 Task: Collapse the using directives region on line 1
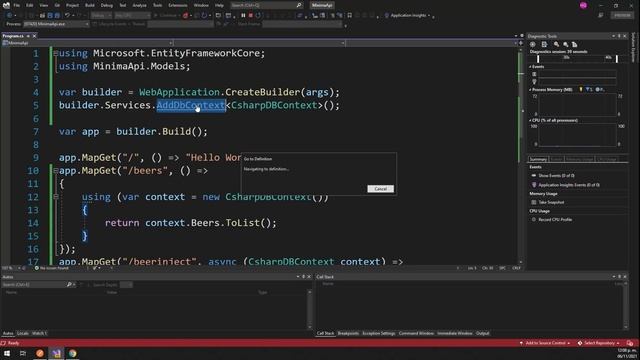pos(56,53)
